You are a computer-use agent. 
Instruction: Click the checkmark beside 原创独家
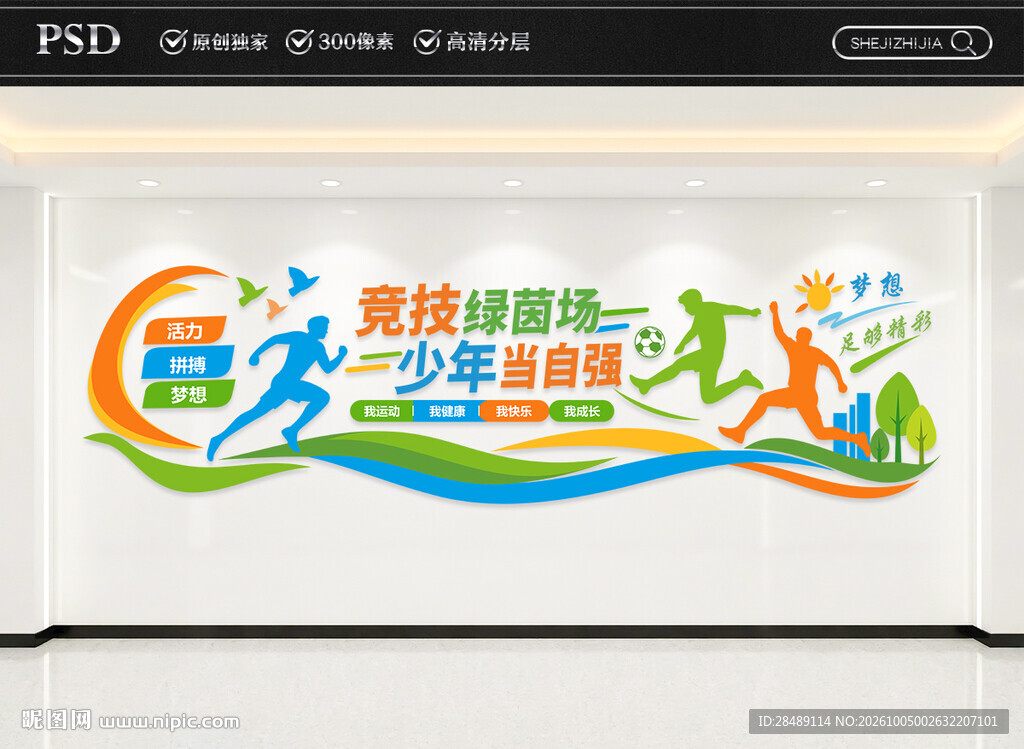[173, 42]
